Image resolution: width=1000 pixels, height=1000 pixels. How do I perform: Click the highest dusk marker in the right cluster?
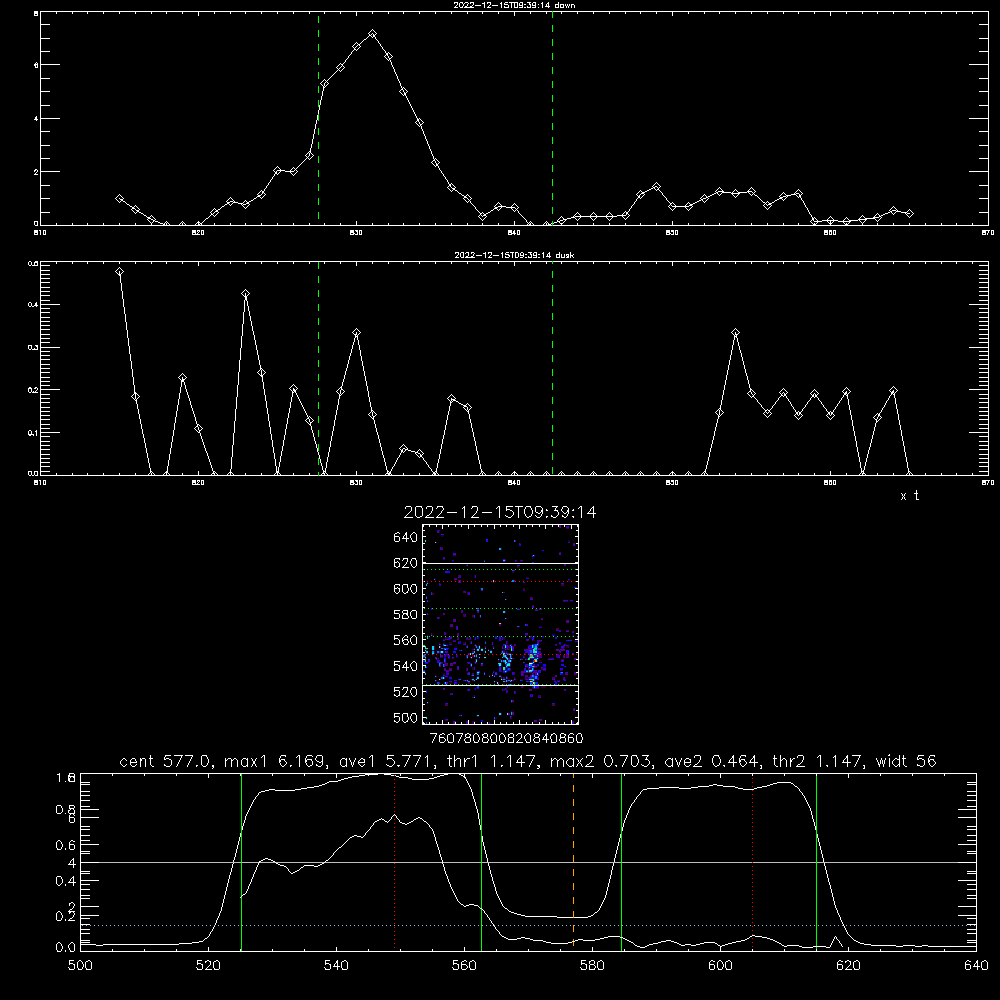point(735,333)
